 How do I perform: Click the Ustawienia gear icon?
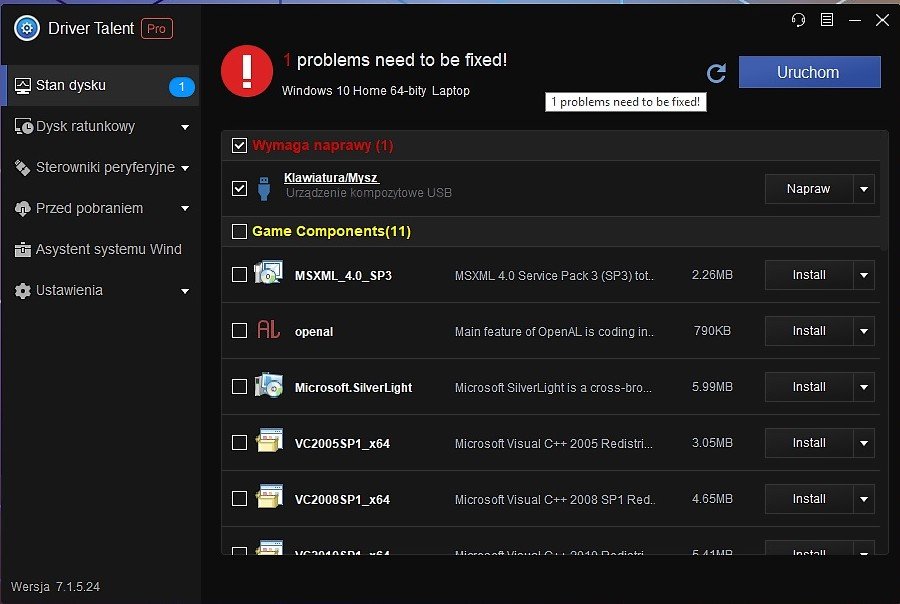(22, 291)
